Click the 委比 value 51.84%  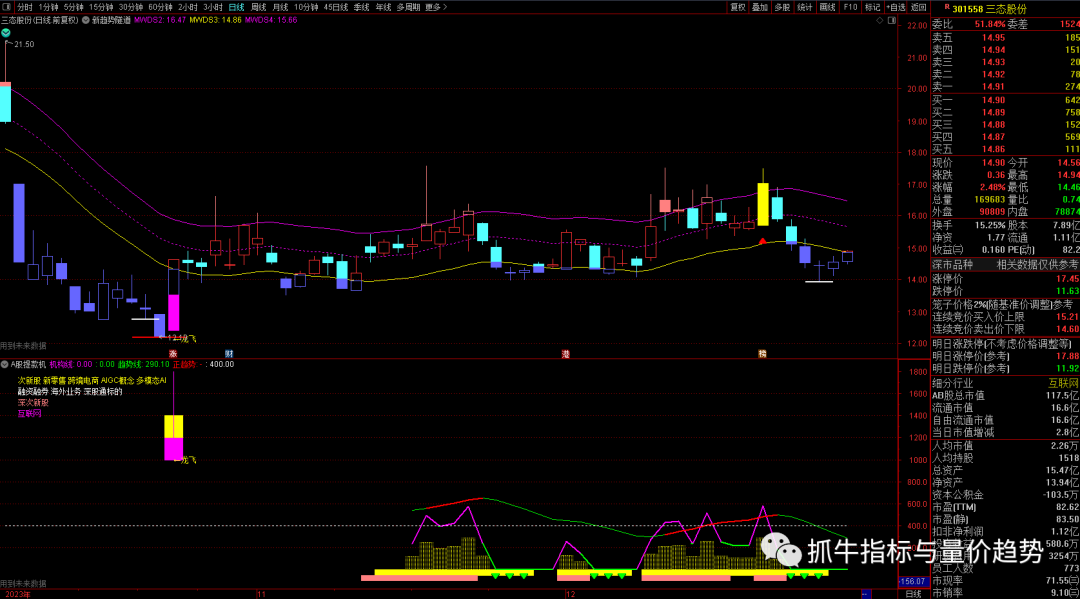(x=990, y=24)
